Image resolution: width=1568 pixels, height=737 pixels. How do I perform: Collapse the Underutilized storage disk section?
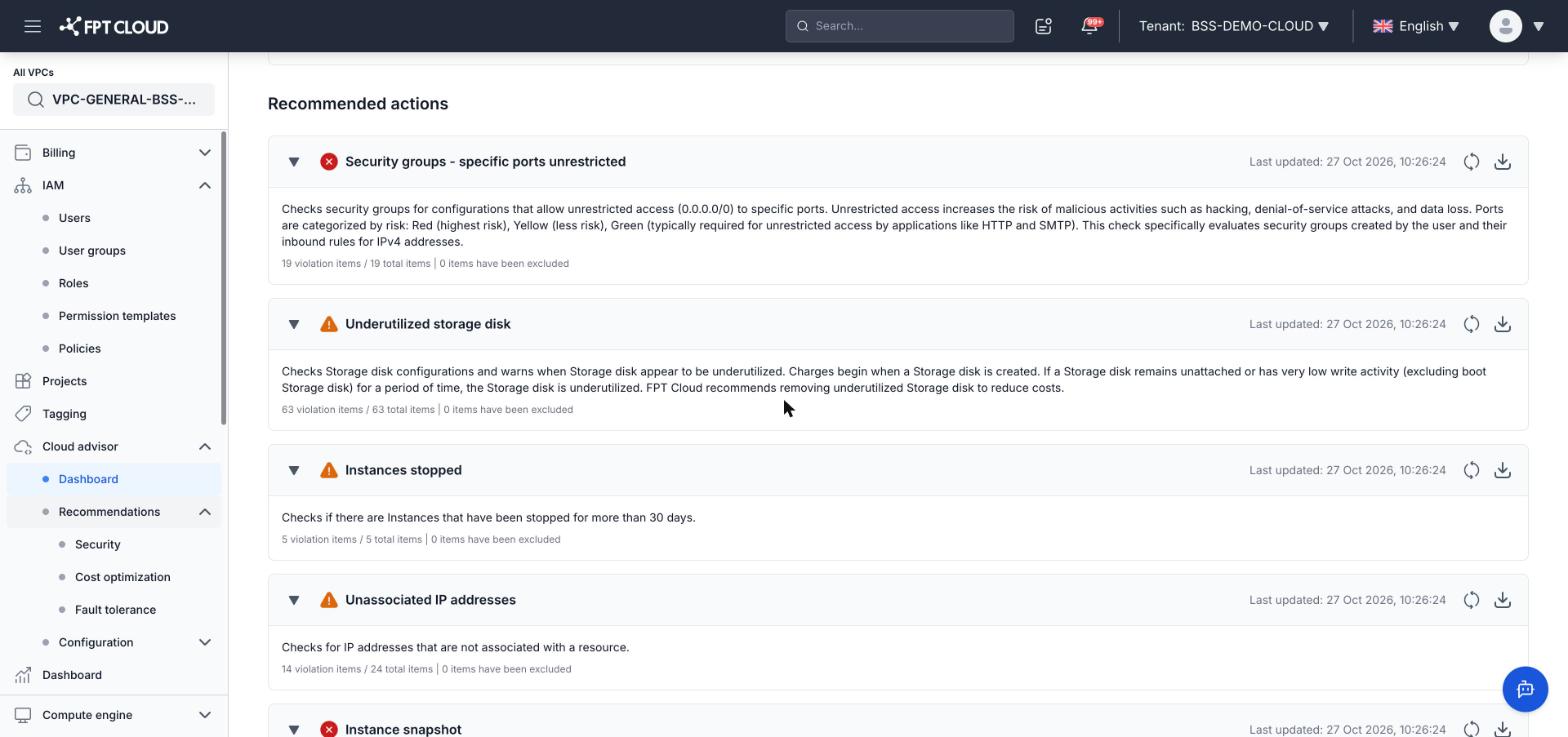click(x=294, y=324)
